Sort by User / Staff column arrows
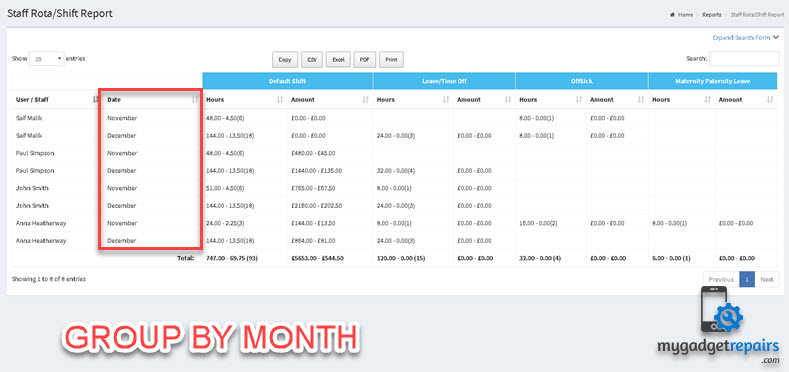The width and height of the screenshot is (789, 372). click(x=96, y=100)
